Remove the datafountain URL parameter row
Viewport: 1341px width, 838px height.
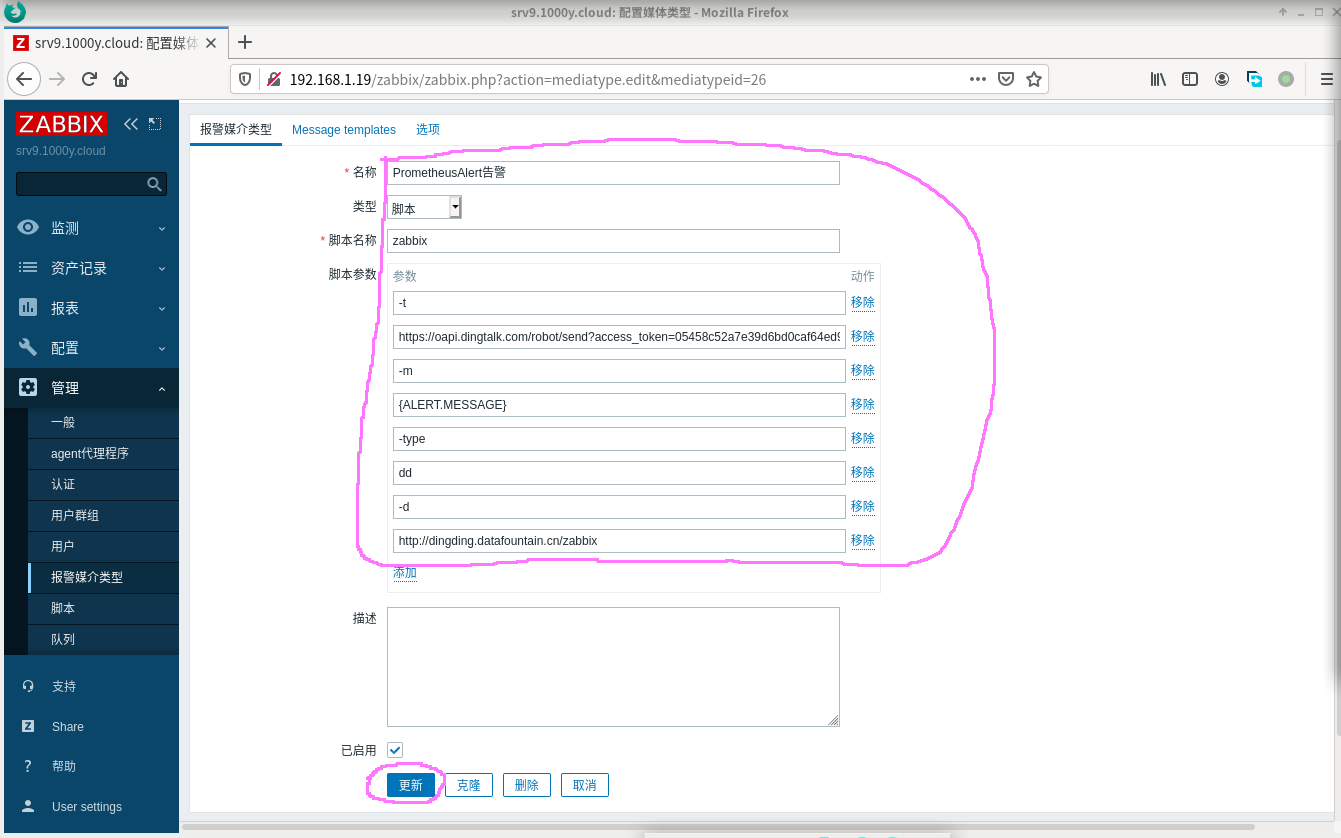pyautogui.click(x=863, y=540)
